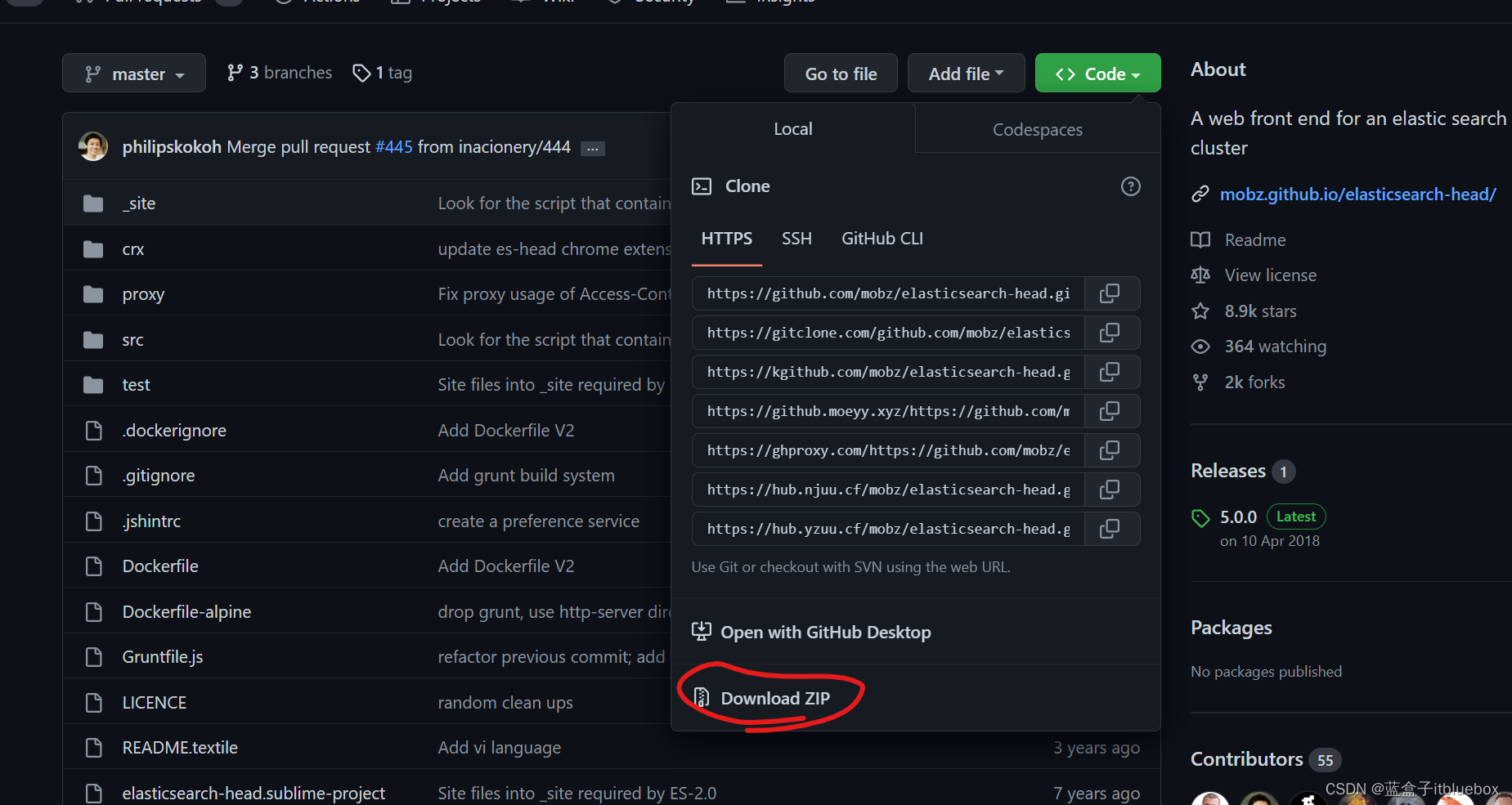The width and height of the screenshot is (1512, 805).
Task: Open the Dockerfile file
Action: (x=160, y=566)
